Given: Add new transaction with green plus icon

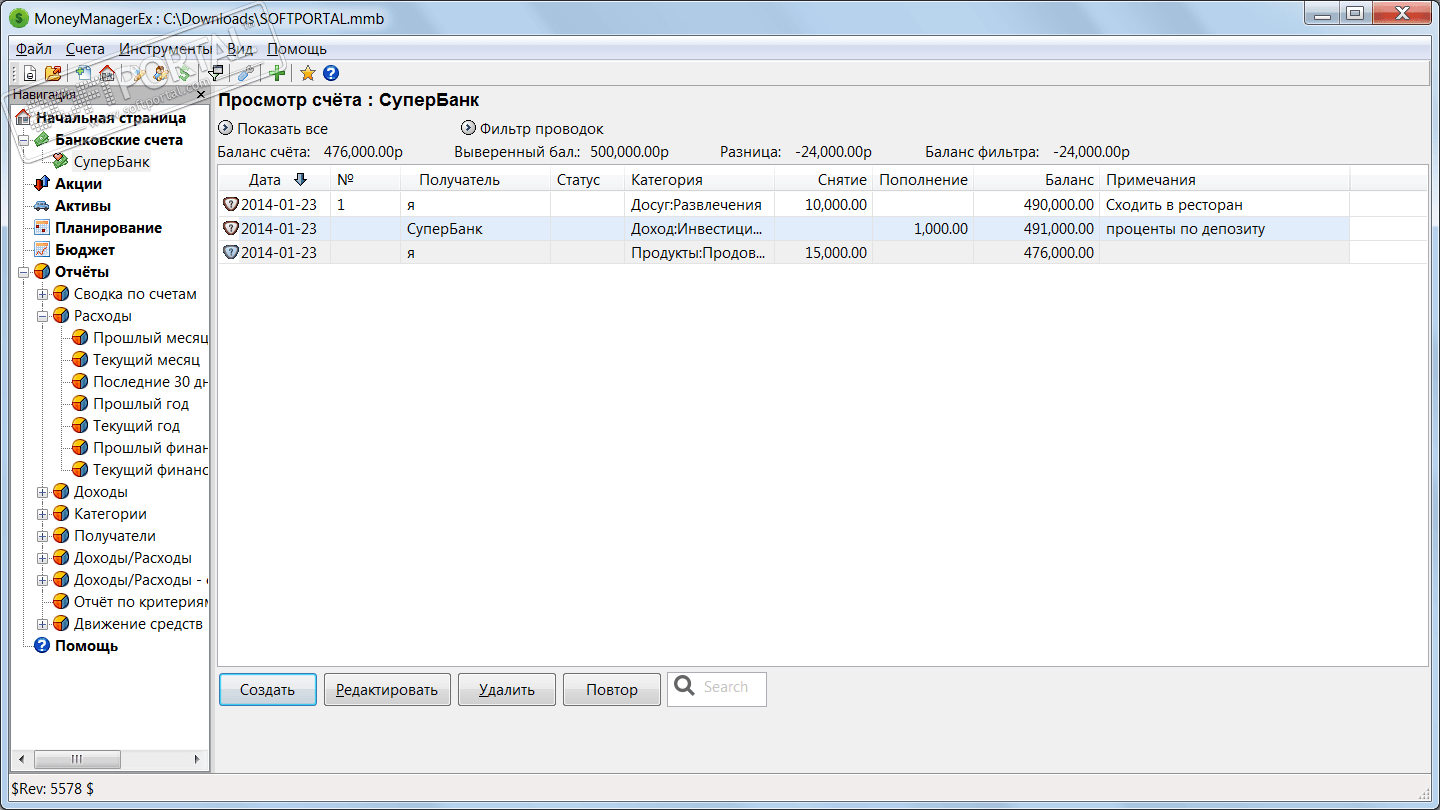Looking at the screenshot, I should pos(277,73).
